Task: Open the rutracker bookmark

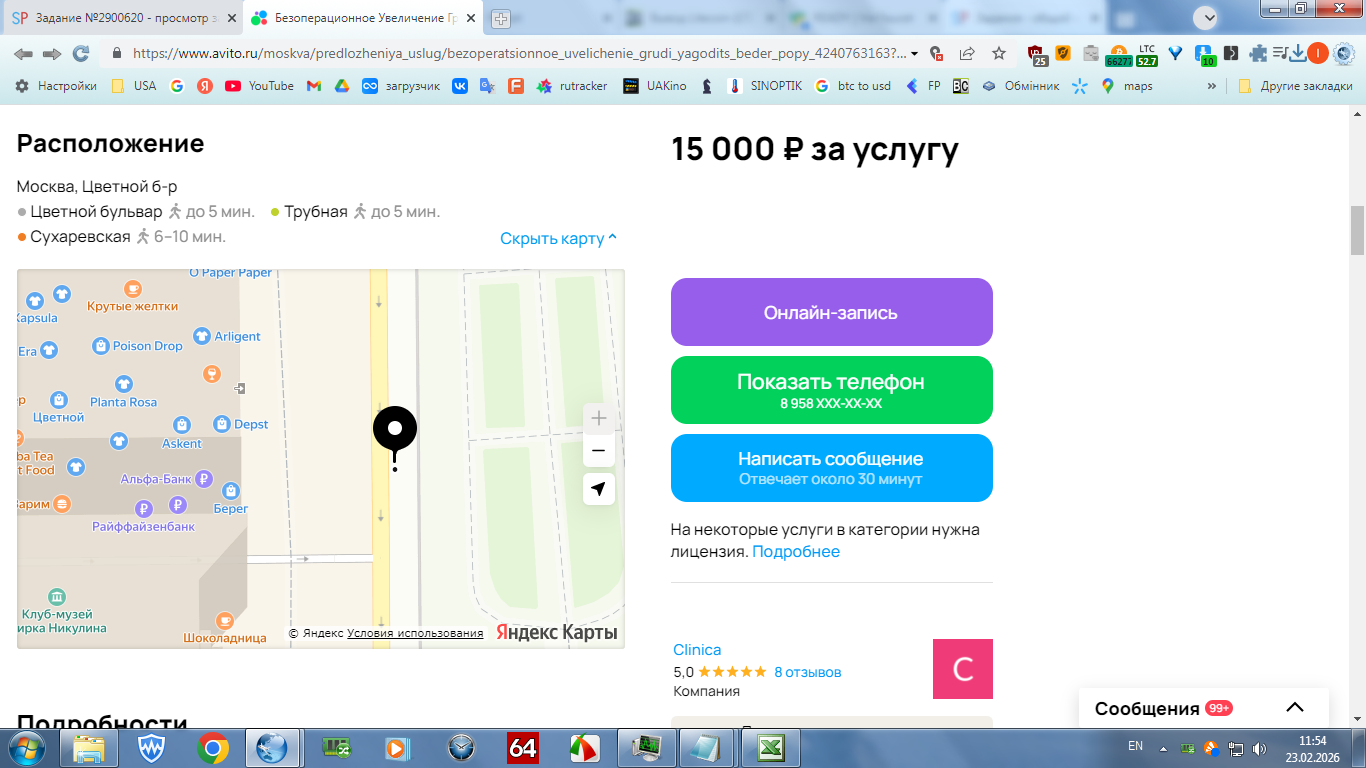Action: pyautogui.click(x=572, y=86)
